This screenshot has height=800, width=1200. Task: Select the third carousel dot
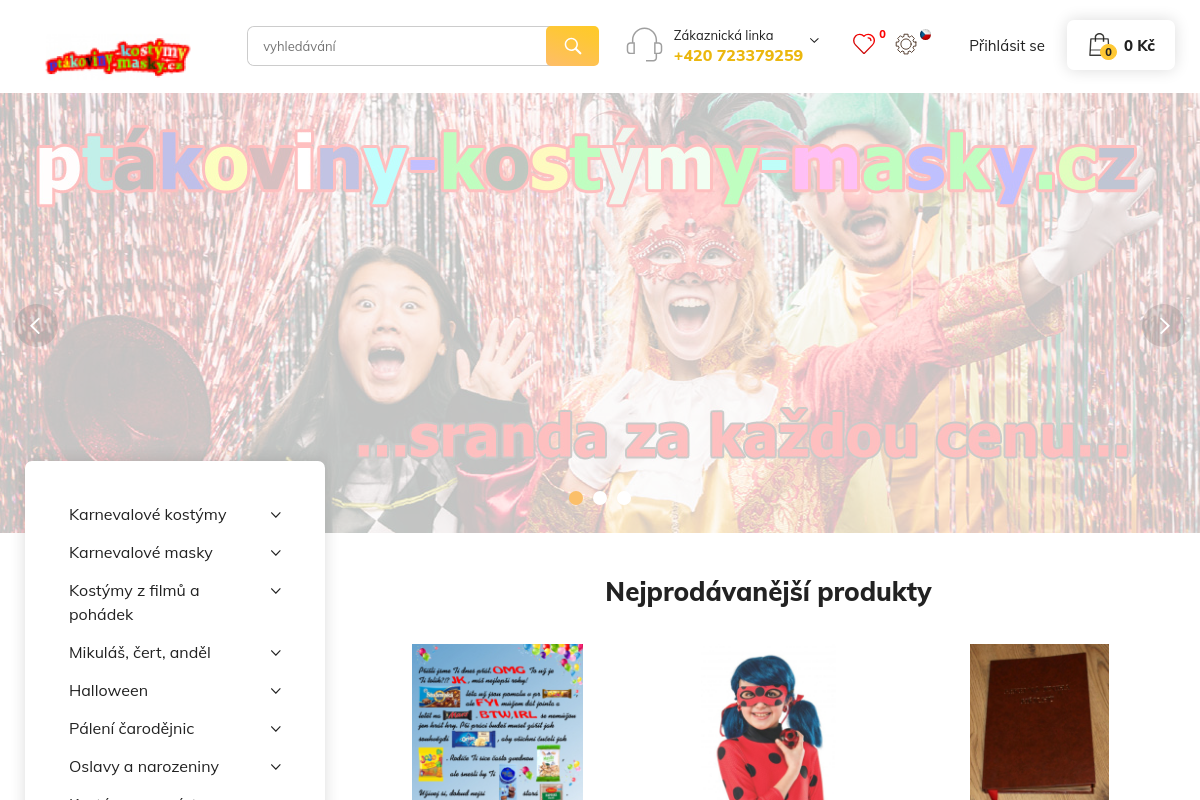(x=624, y=498)
